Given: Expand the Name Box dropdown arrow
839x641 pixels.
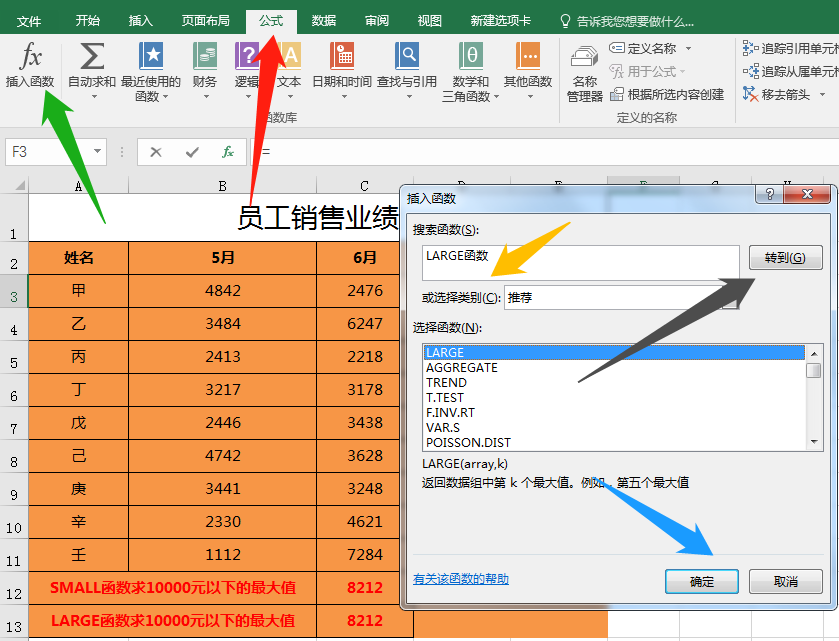Looking at the screenshot, I should 97,151.
